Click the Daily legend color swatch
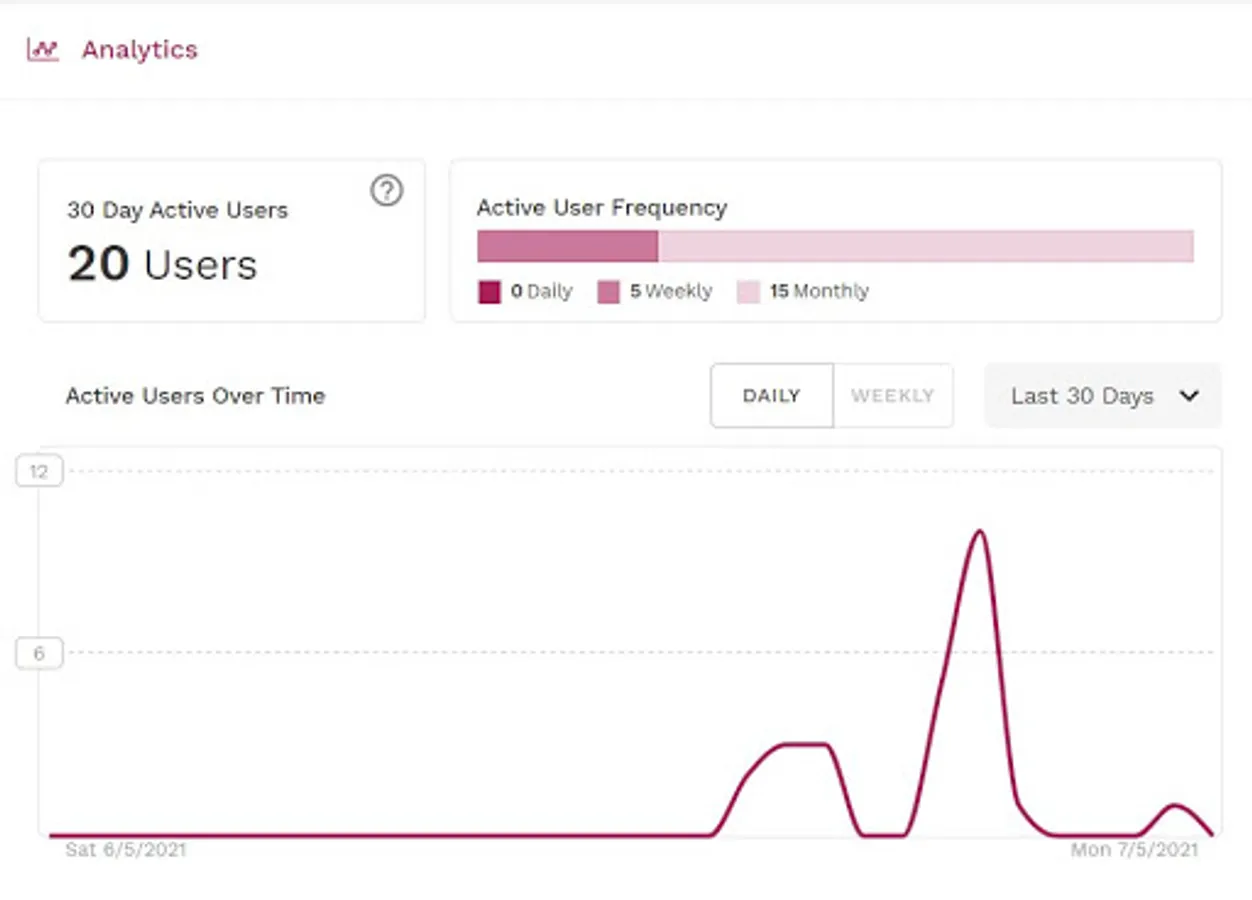1252x900 pixels. coord(489,292)
